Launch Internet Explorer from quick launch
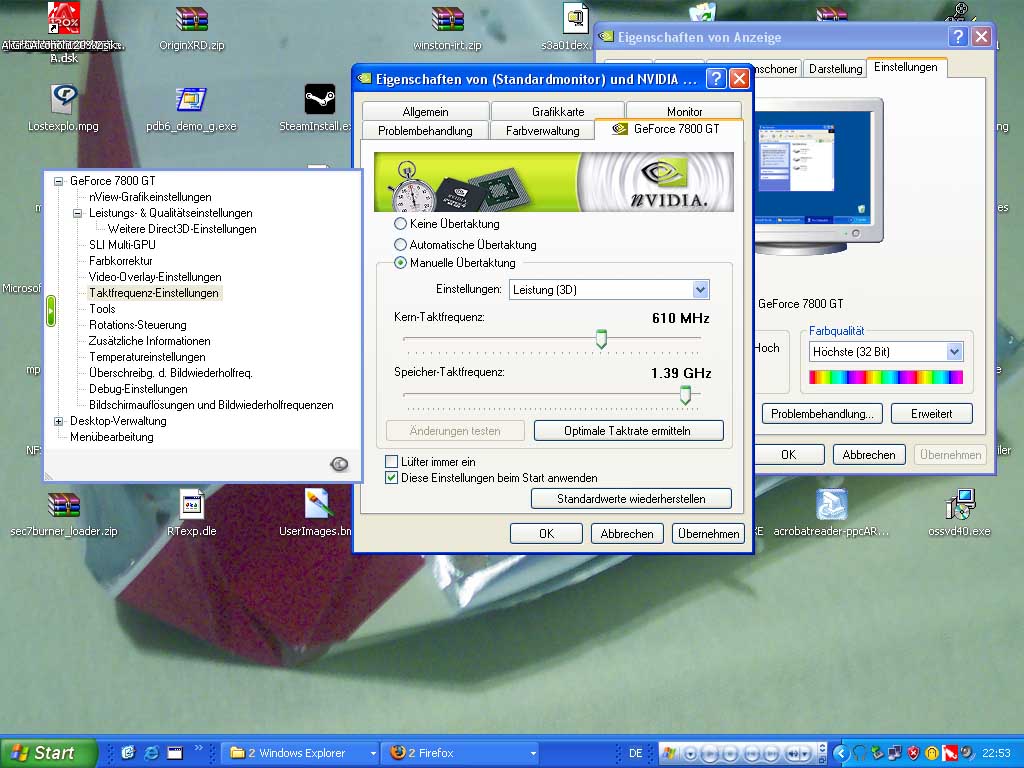Viewport: 1024px width, 768px height. [x=152, y=753]
